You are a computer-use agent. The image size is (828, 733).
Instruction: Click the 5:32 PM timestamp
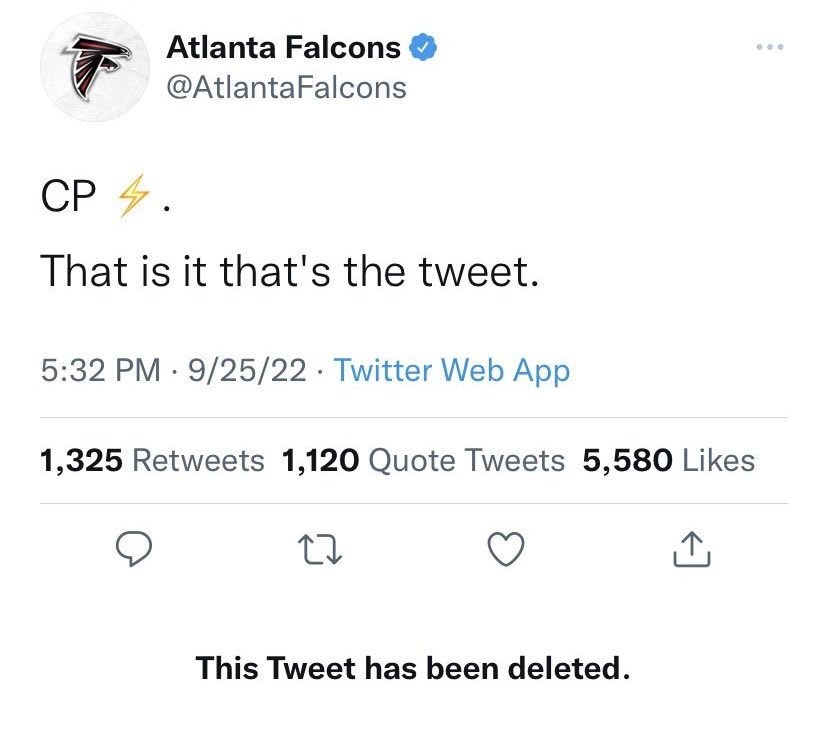[x=100, y=371]
